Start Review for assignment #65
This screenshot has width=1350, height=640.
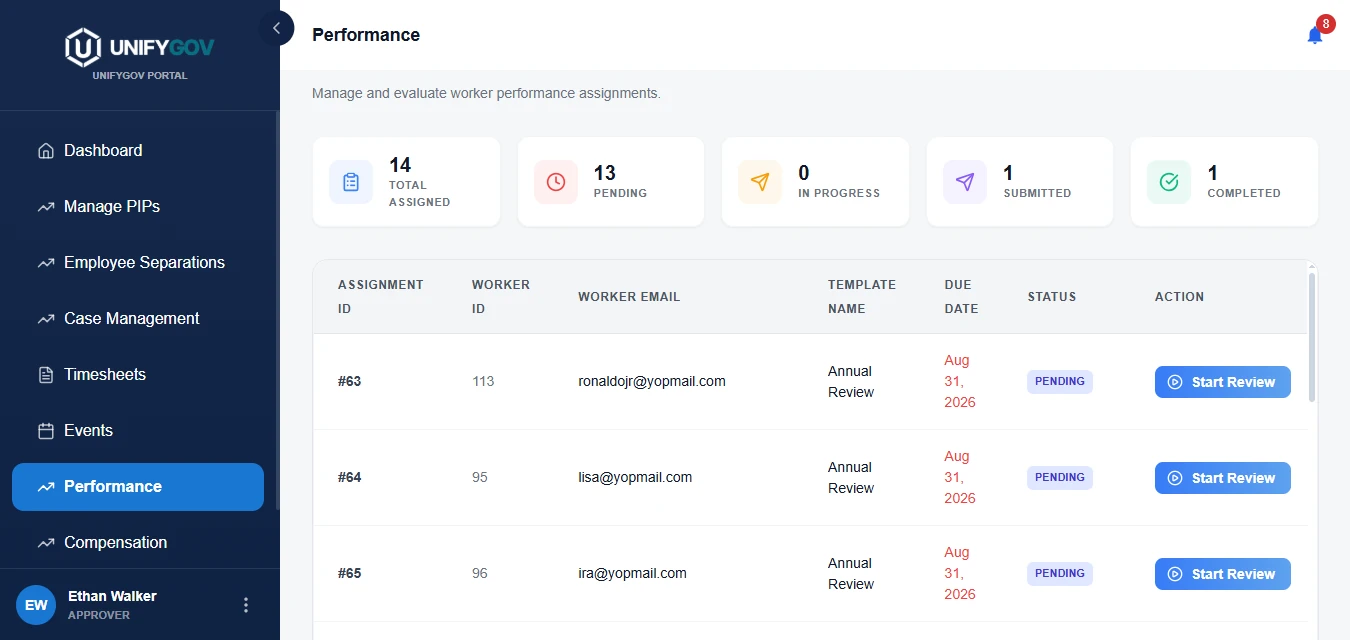click(1223, 574)
